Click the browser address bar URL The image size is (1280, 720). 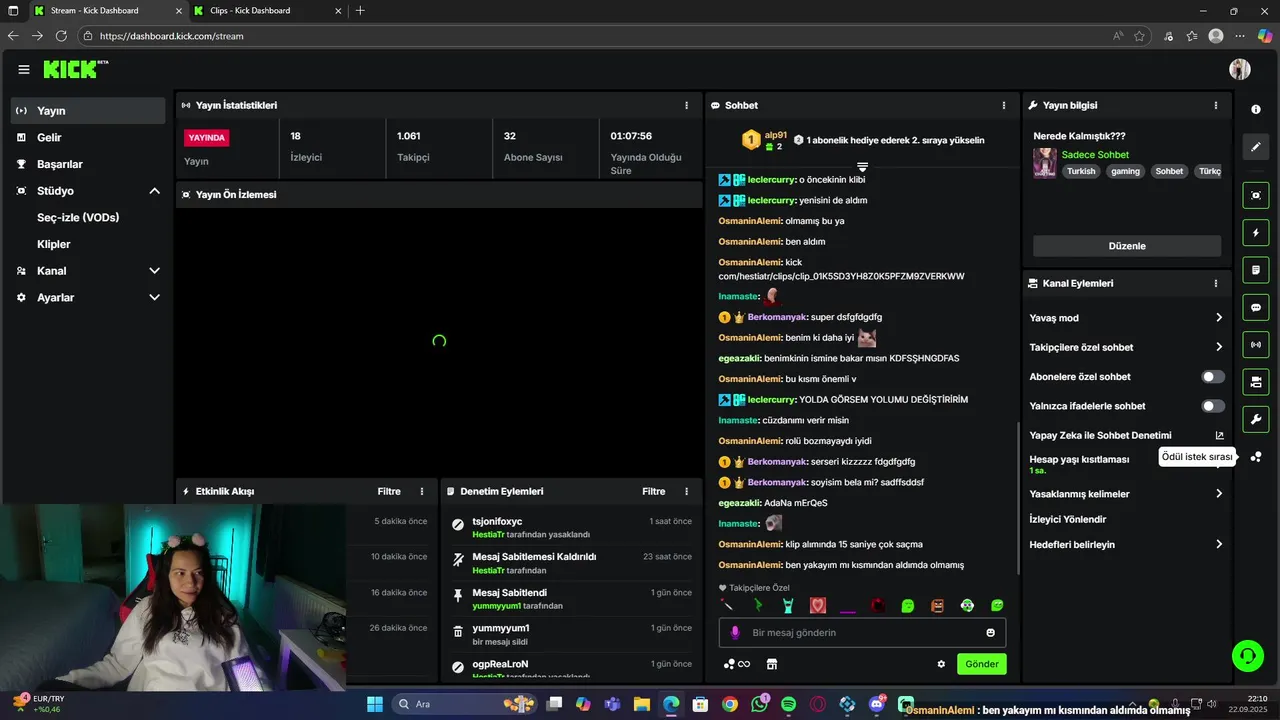click(x=171, y=36)
